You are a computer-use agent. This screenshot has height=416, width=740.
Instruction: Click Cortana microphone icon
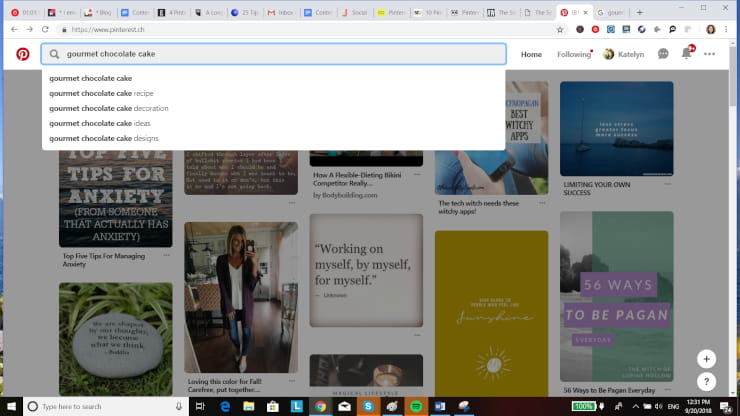[179, 406]
